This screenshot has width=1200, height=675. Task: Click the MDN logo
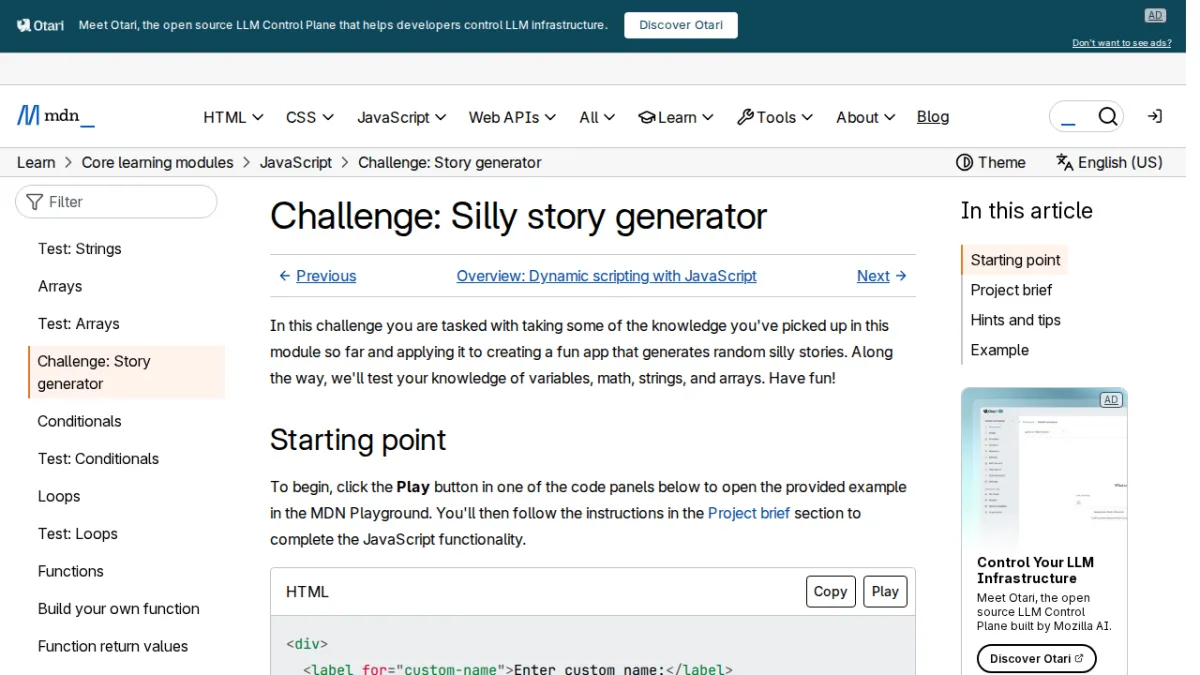(56, 116)
